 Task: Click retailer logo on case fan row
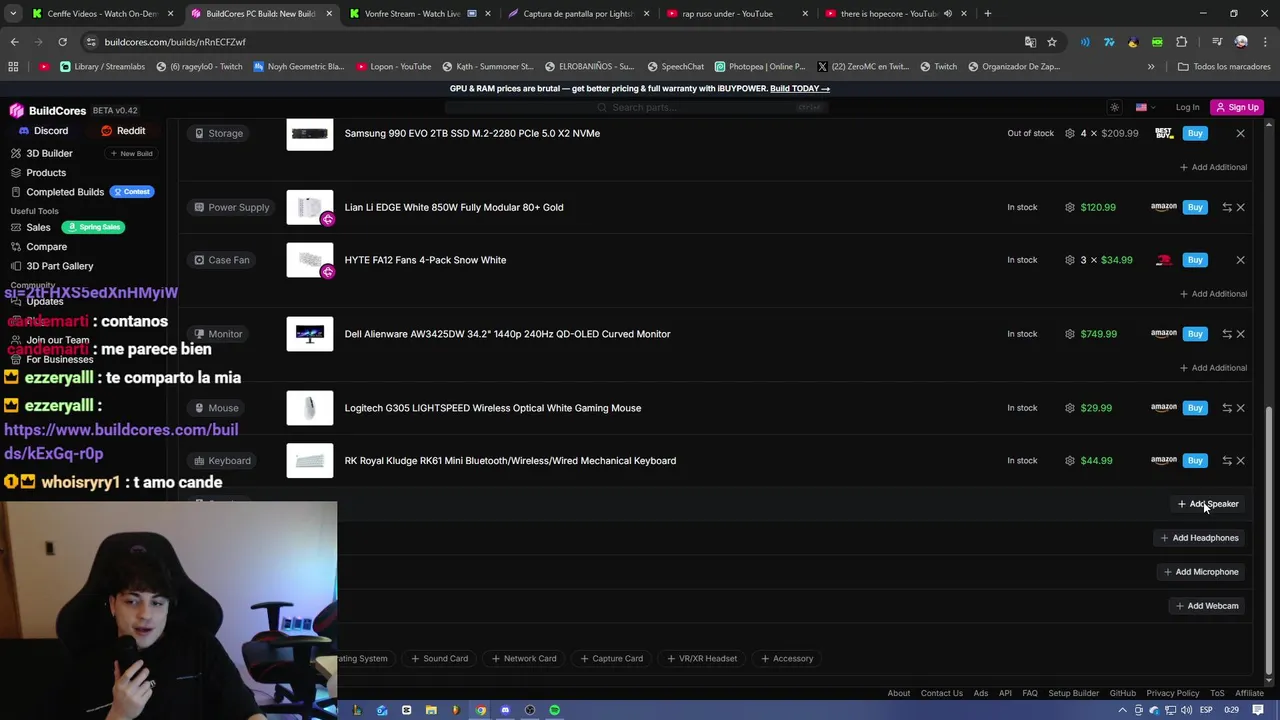point(1163,260)
